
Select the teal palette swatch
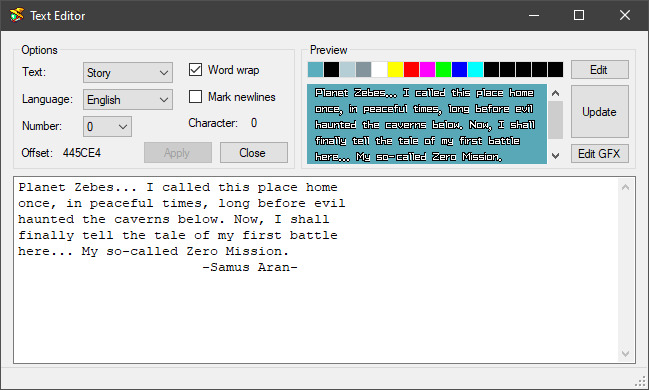(315, 70)
